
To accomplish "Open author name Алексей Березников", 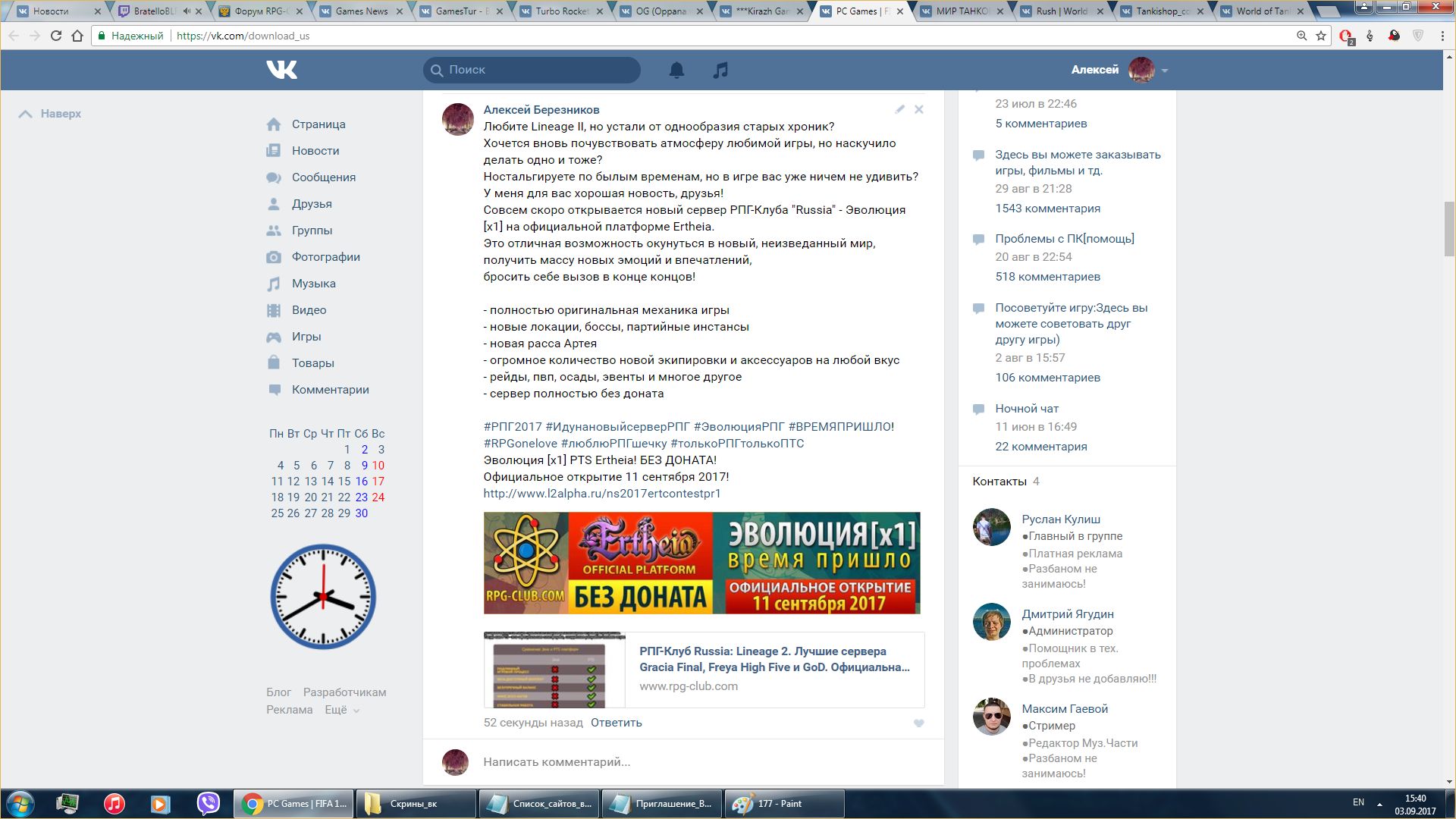I will (x=541, y=110).
